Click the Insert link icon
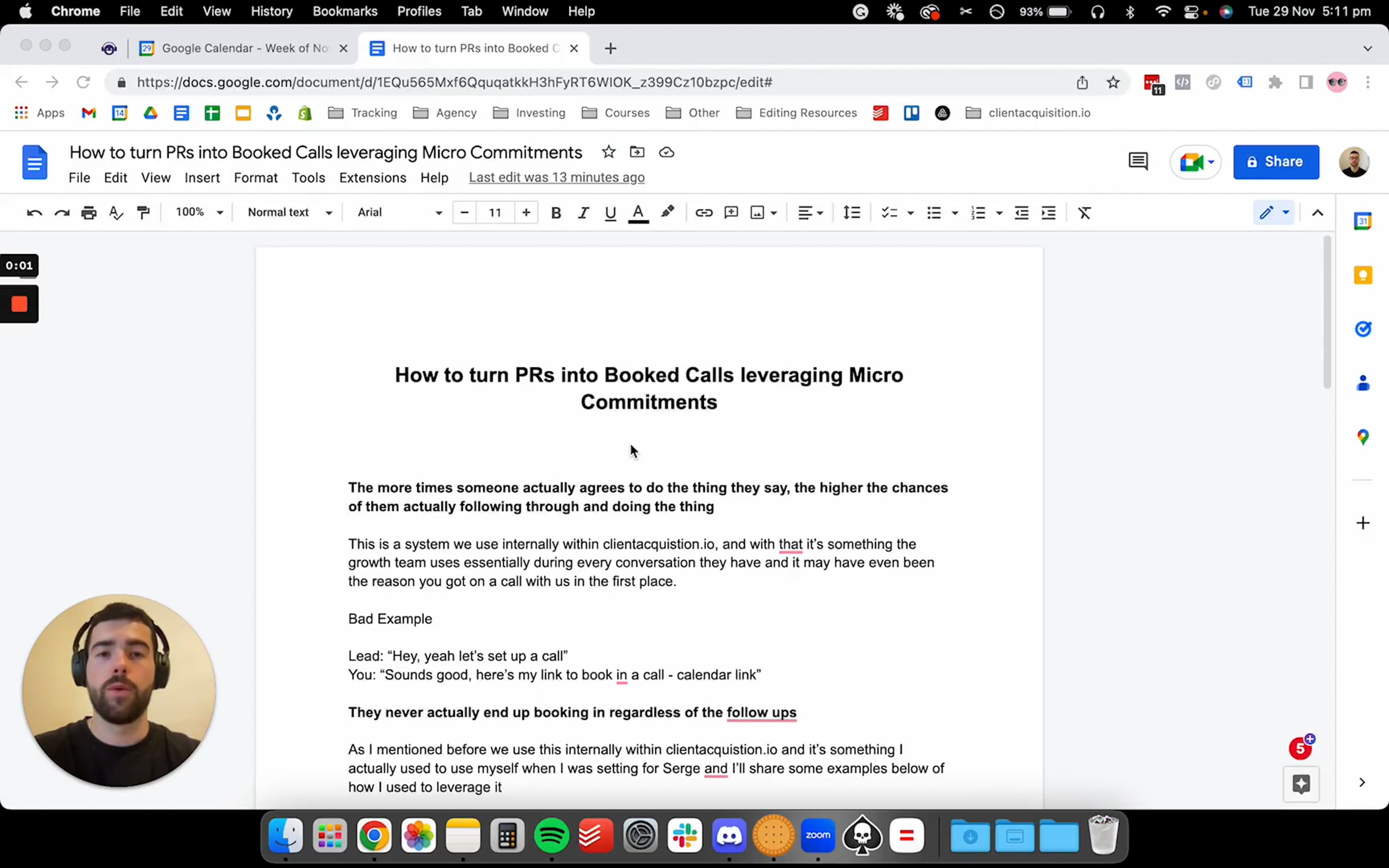Viewport: 1389px width, 868px height. click(703, 212)
